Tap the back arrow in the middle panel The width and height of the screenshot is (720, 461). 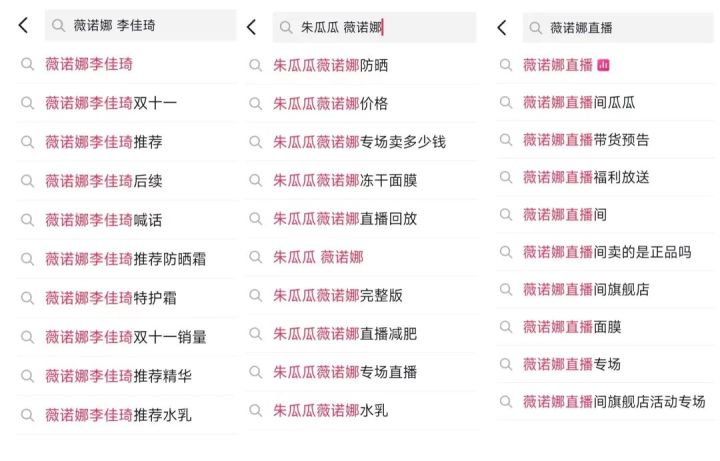251,27
